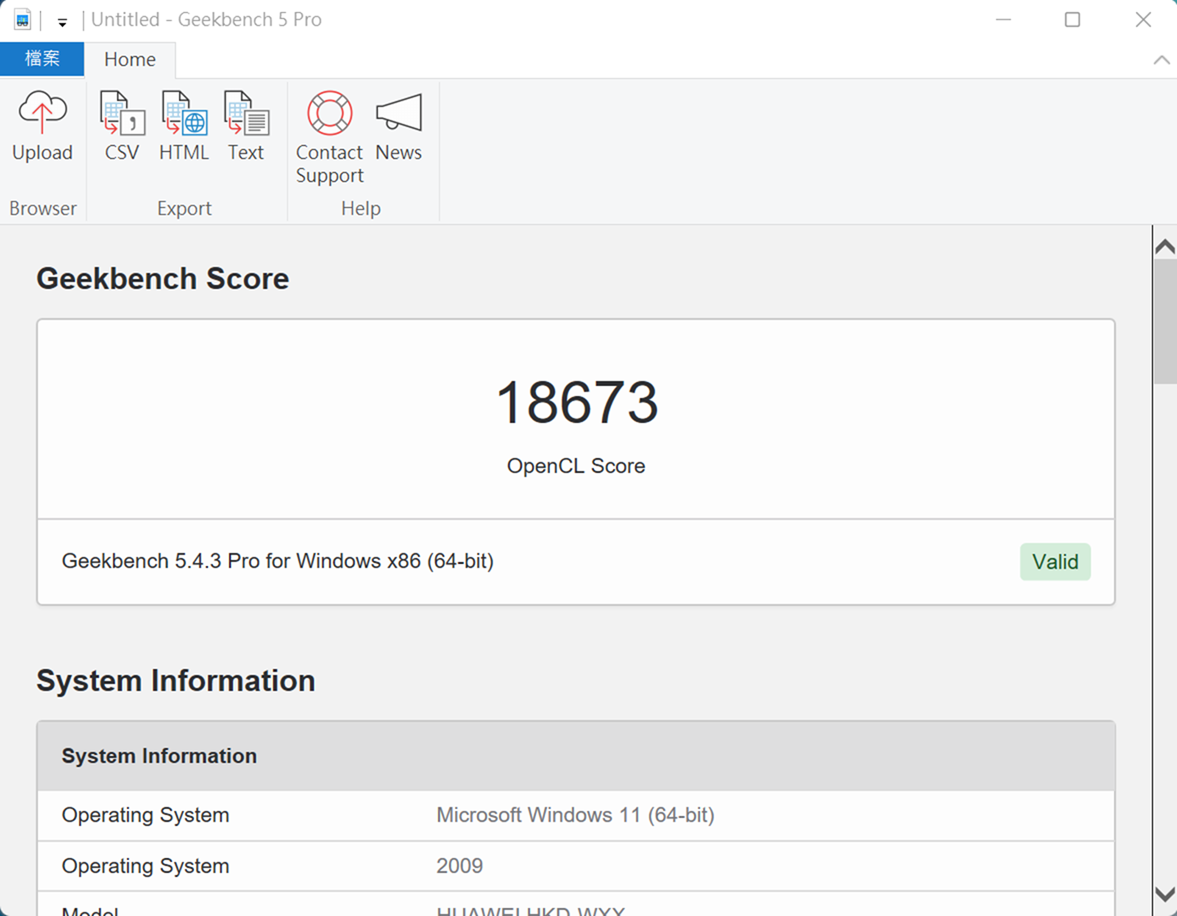
Task: Click the scrollbar down arrow
Action: [x=1164, y=893]
